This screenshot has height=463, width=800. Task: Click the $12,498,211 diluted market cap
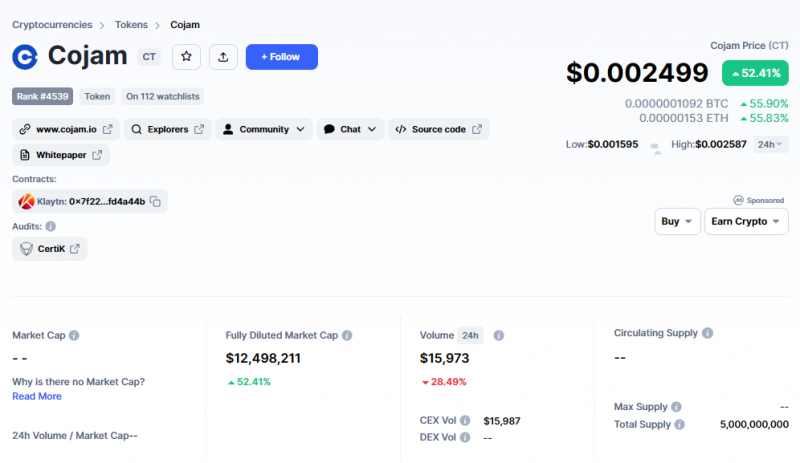[x=263, y=358]
